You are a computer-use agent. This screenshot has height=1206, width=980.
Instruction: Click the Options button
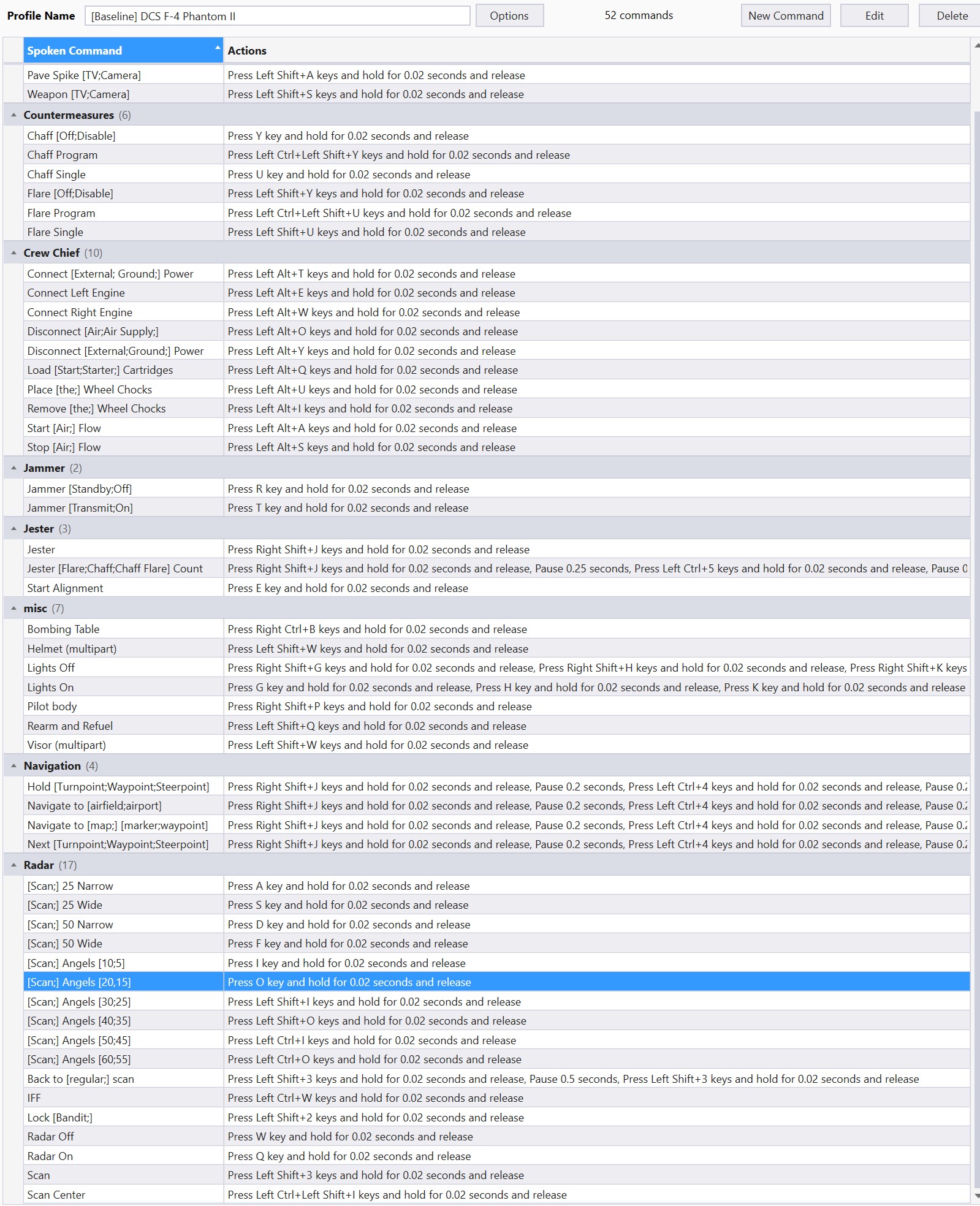pyautogui.click(x=509, y=16)
